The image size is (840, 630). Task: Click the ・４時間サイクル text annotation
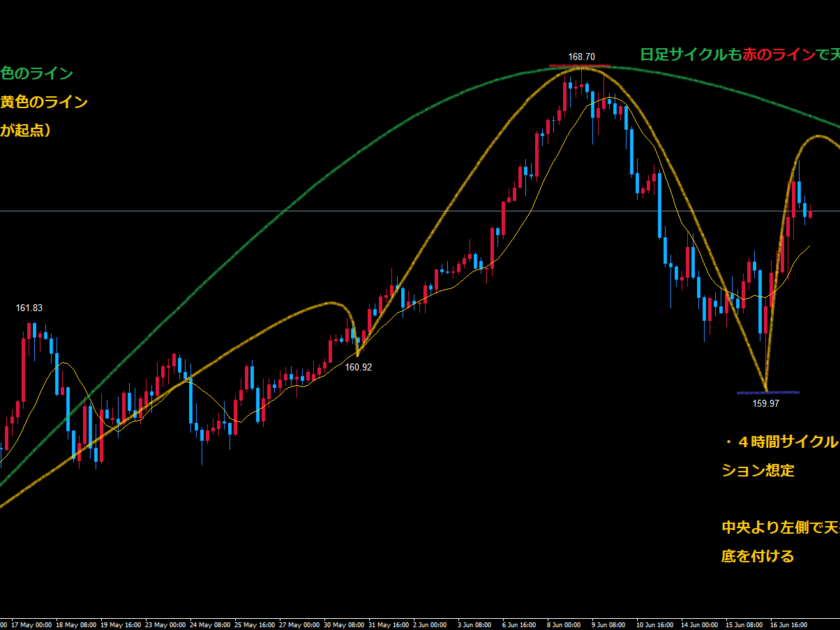[780, 441]
